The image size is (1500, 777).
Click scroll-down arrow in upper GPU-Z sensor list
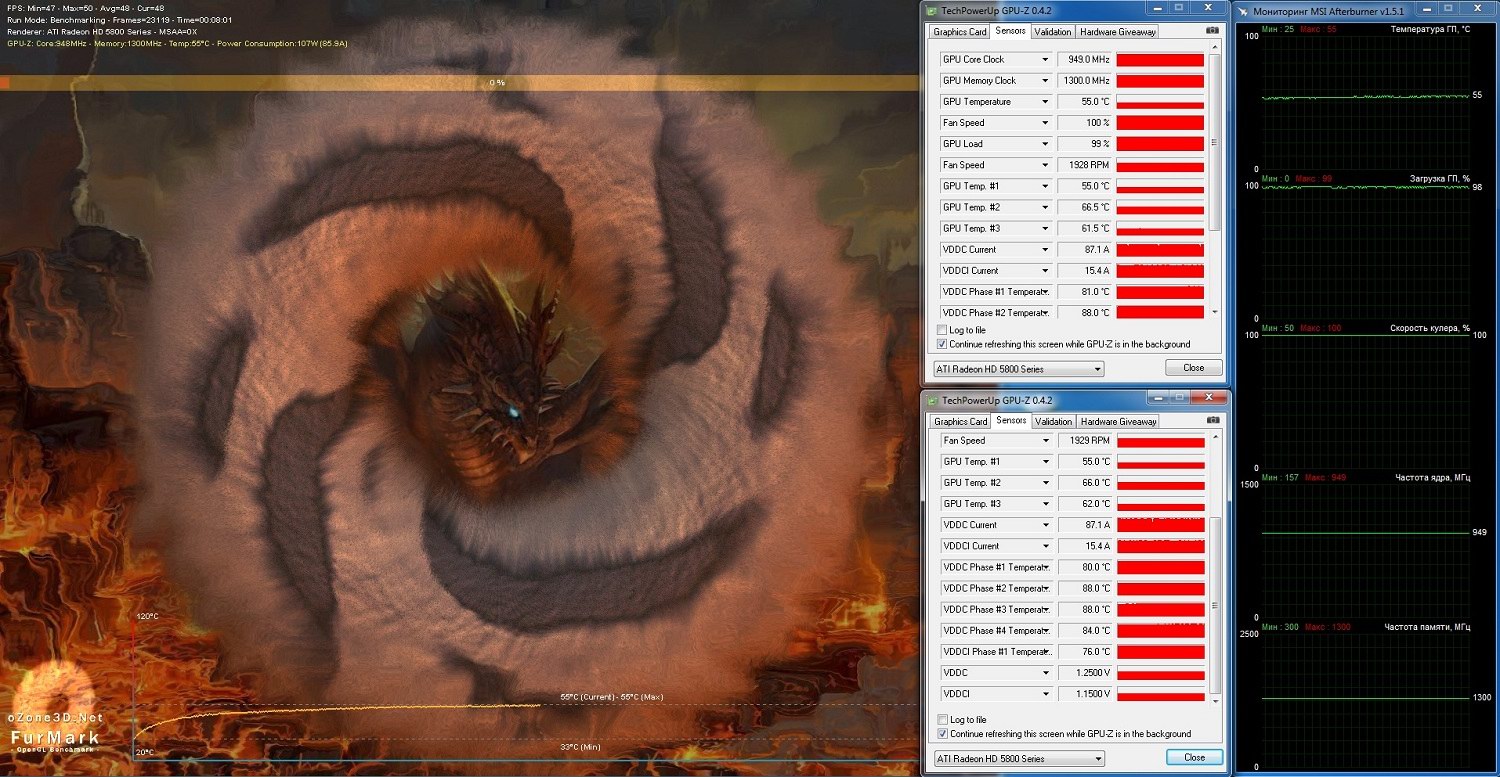[x=1215, y=313]
